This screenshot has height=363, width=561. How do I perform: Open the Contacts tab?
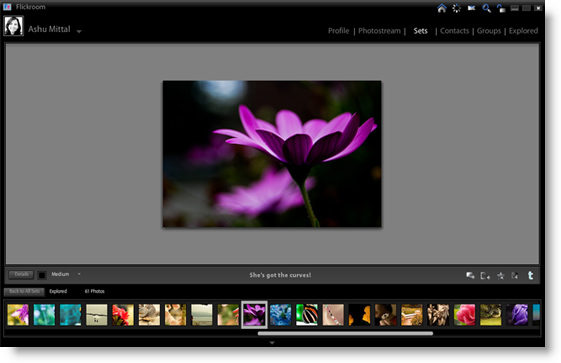454,31
